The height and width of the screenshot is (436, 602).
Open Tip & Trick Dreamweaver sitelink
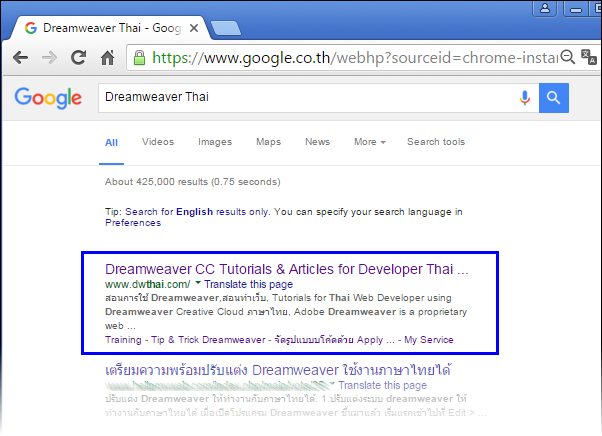point(208,340)
